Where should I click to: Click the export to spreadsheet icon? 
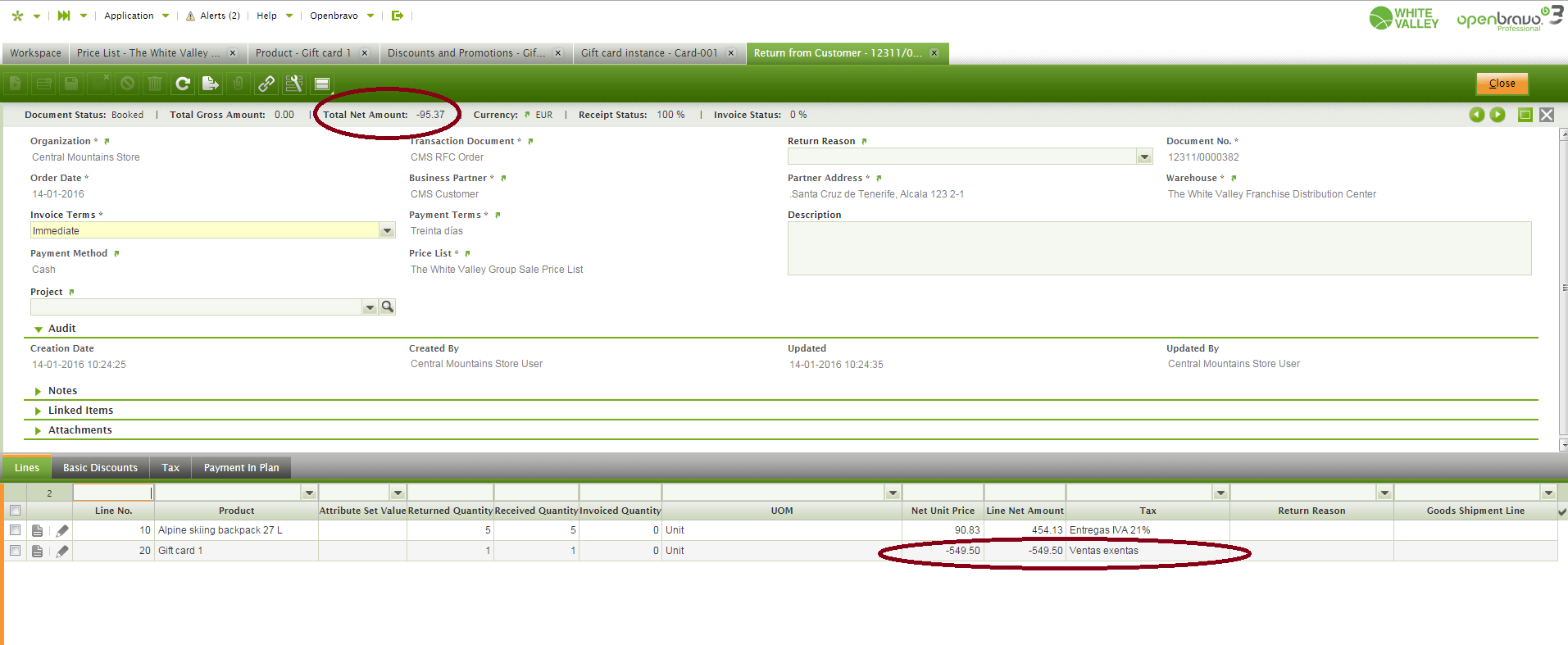pyautogui.click(x=211, y=84)
